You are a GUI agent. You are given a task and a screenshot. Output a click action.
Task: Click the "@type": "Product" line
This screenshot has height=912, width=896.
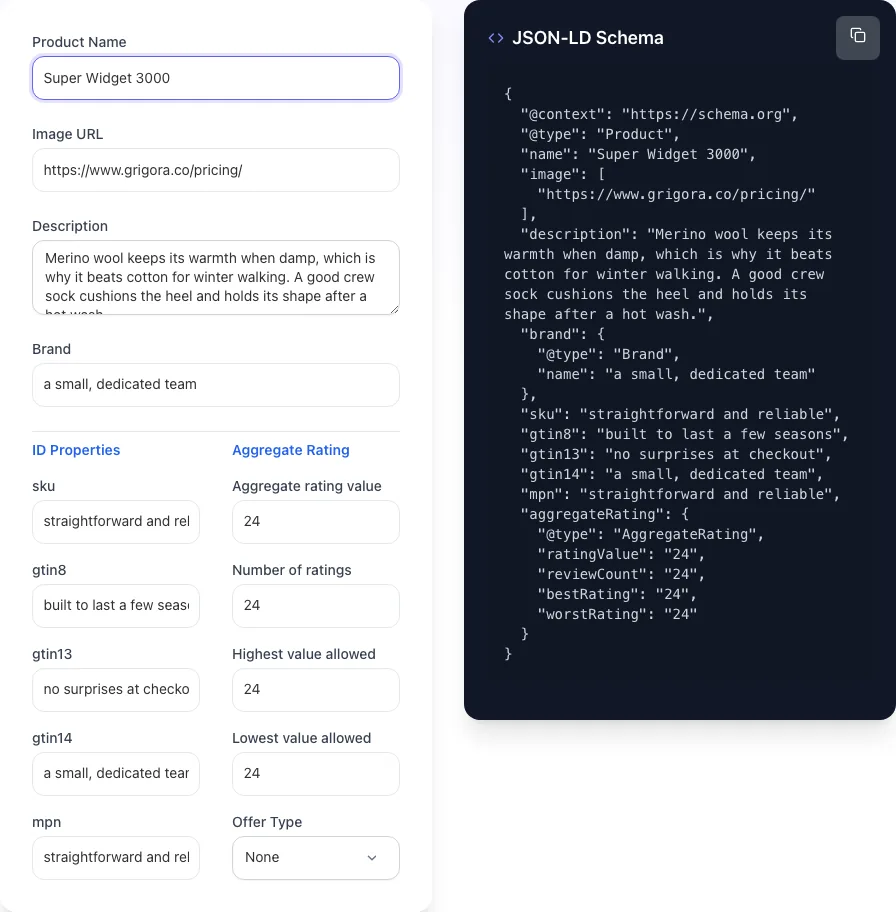pyautogui.click(x=600, y=134)
